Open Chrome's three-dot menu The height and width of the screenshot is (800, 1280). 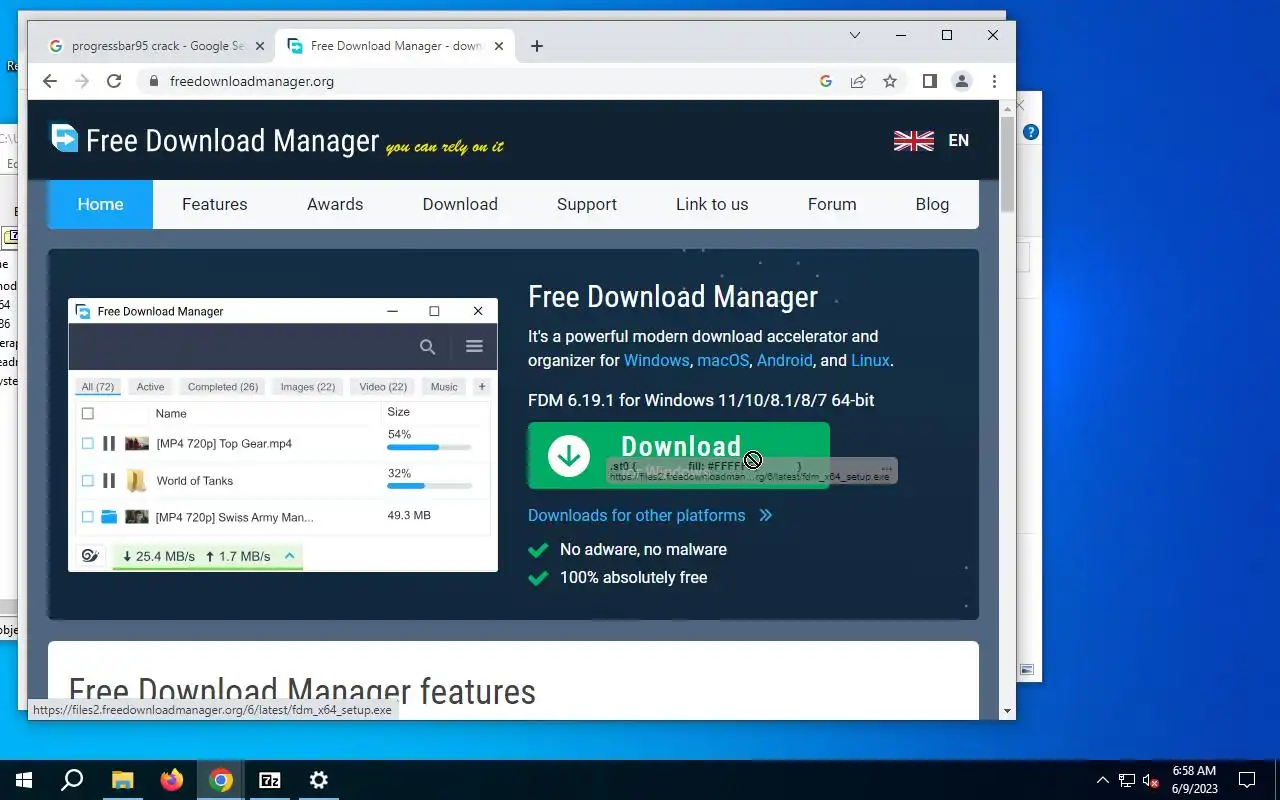coord(994,81)
